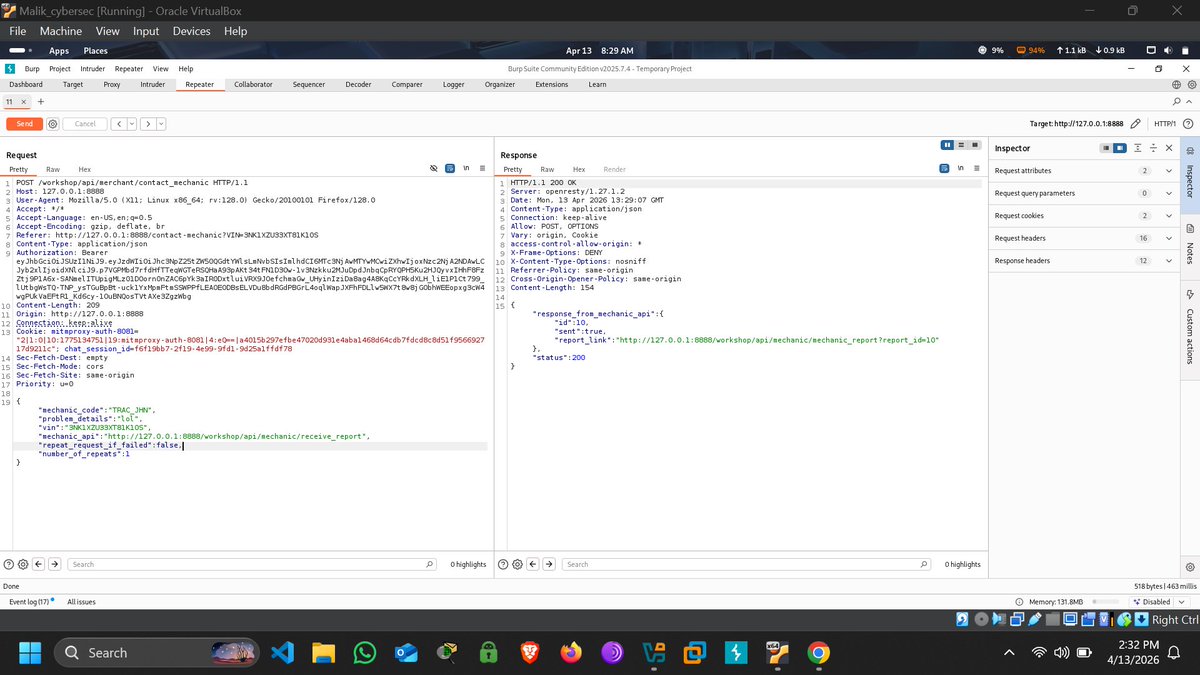Click the disabled Cancel button
The height and width of the screenshot is (675, 1200).
pos(85,124)
